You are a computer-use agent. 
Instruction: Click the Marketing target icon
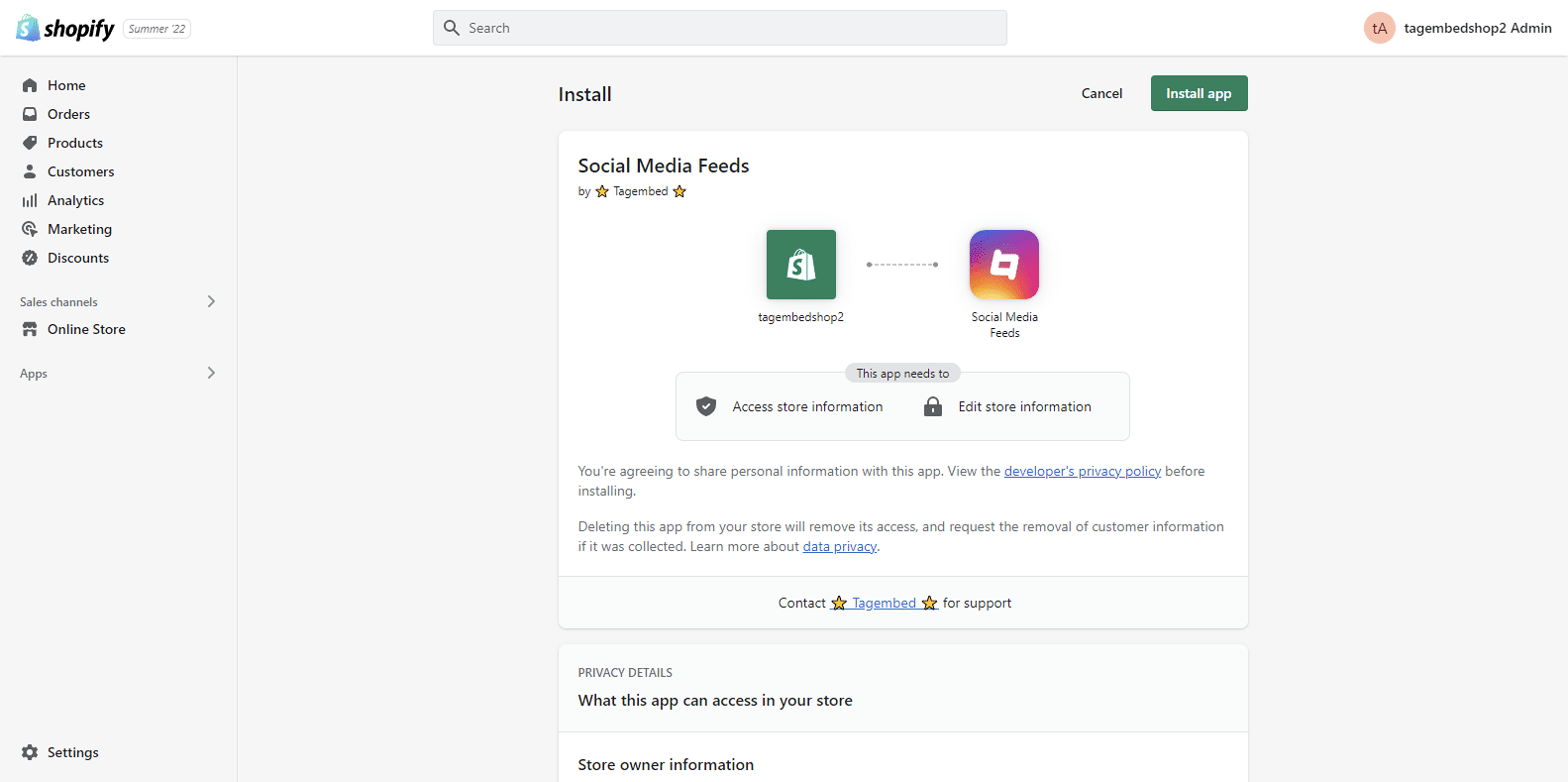pos(30,229)
